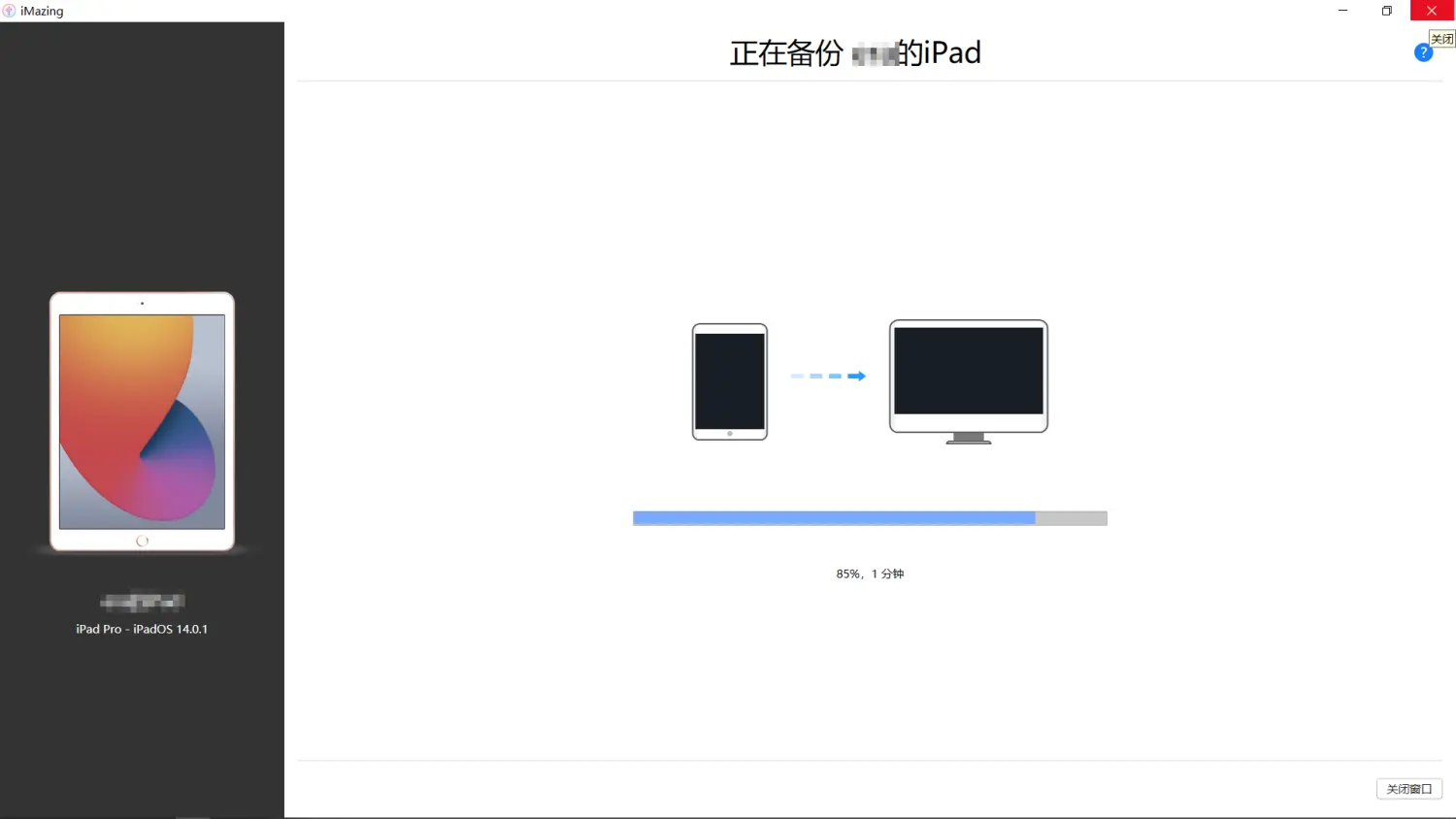Click the 85%, 1 分钟 progress status text

click(870, 573)
